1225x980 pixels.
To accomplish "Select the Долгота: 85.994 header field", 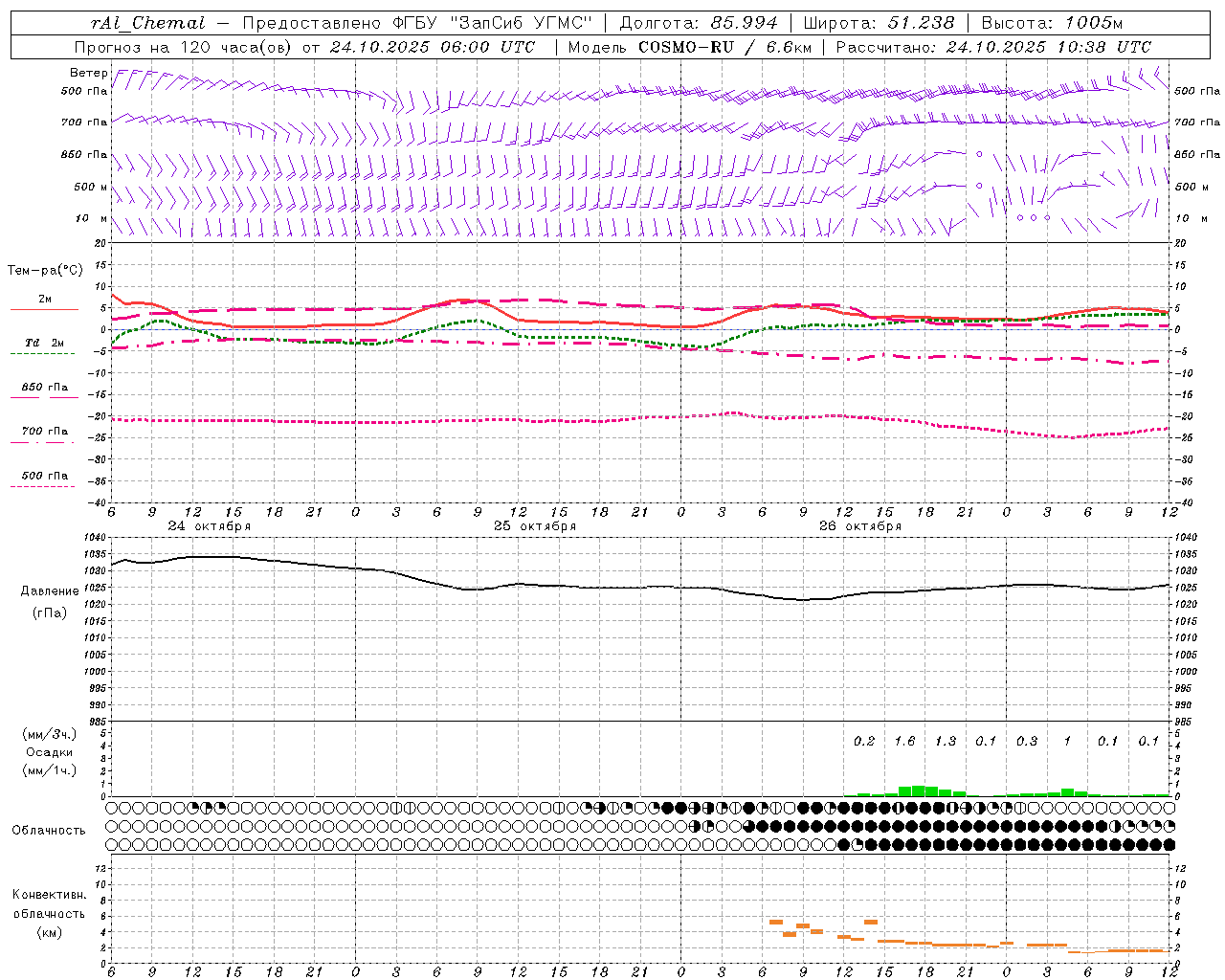I will tap(698, 23).
